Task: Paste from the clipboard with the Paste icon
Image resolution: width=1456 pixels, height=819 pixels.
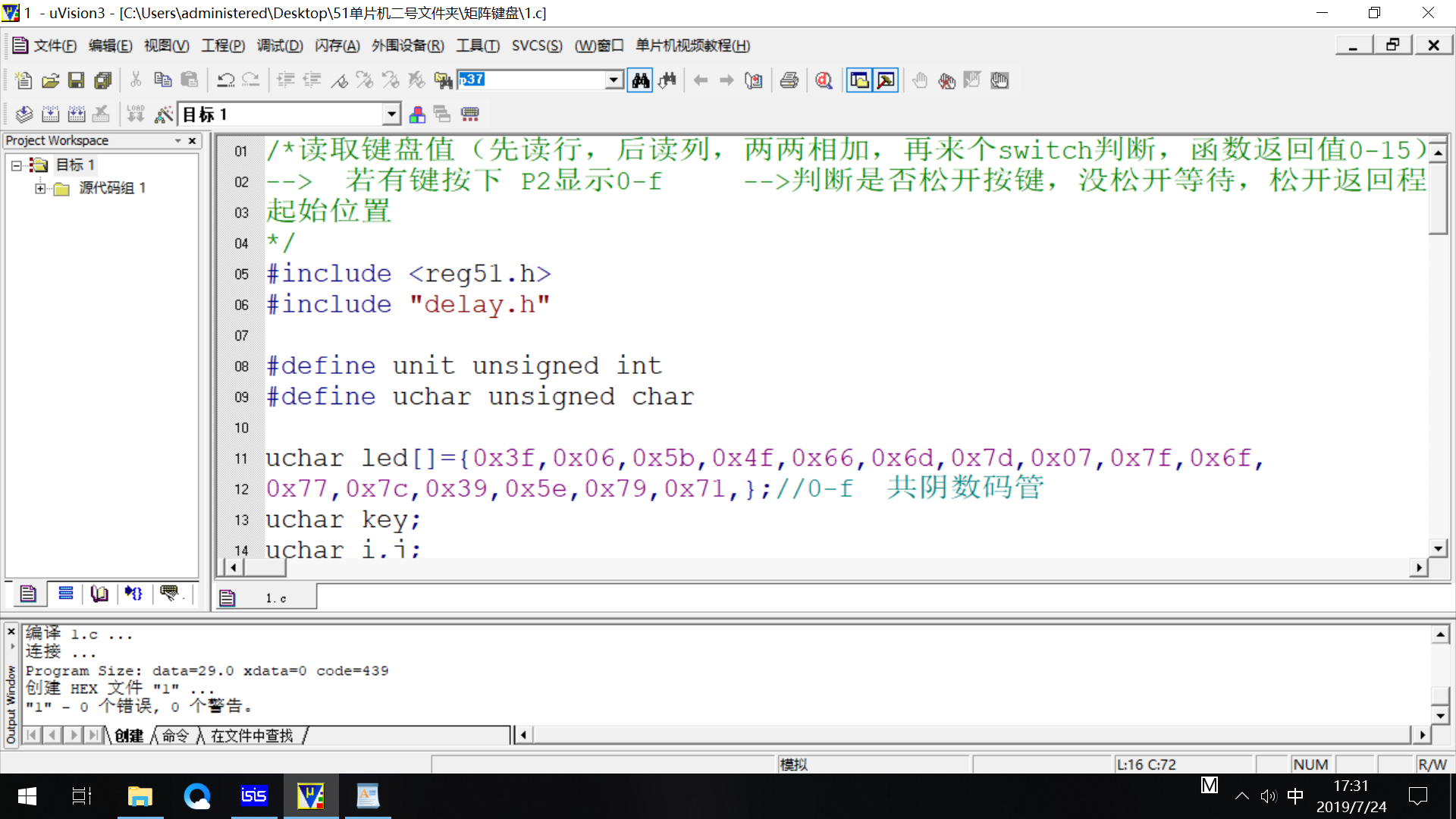Action: coord(189,80)
